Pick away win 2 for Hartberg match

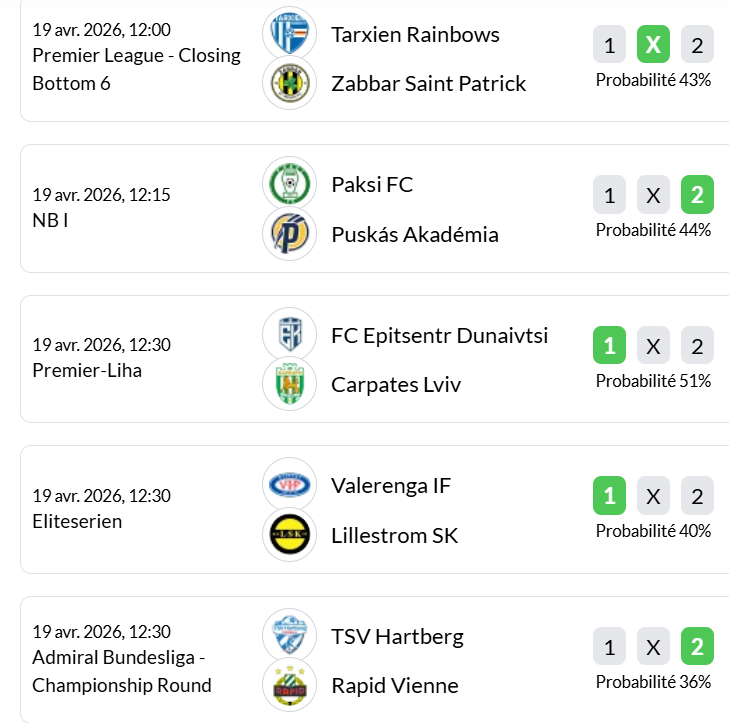pyautogui.click(x=697, y=646)
